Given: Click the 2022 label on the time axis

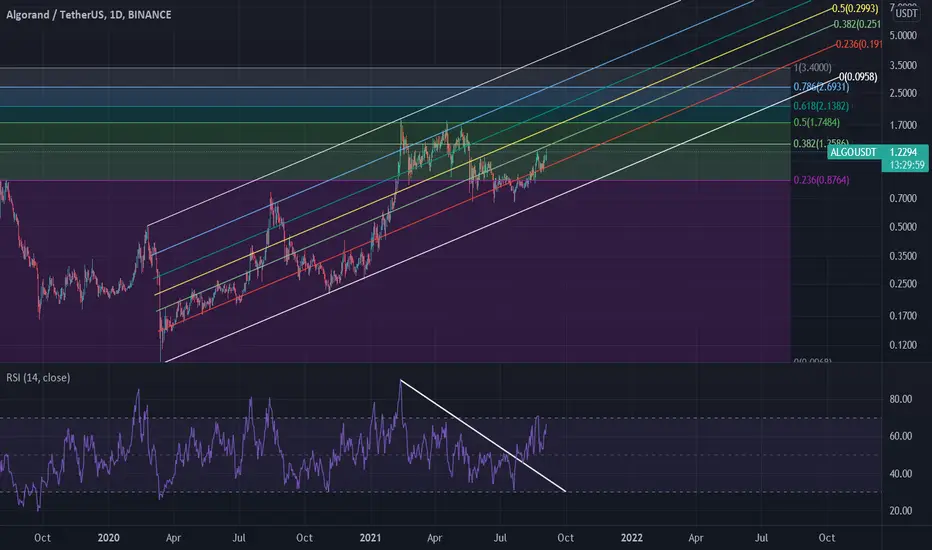Looking at the screenshot, I should 632,538.
